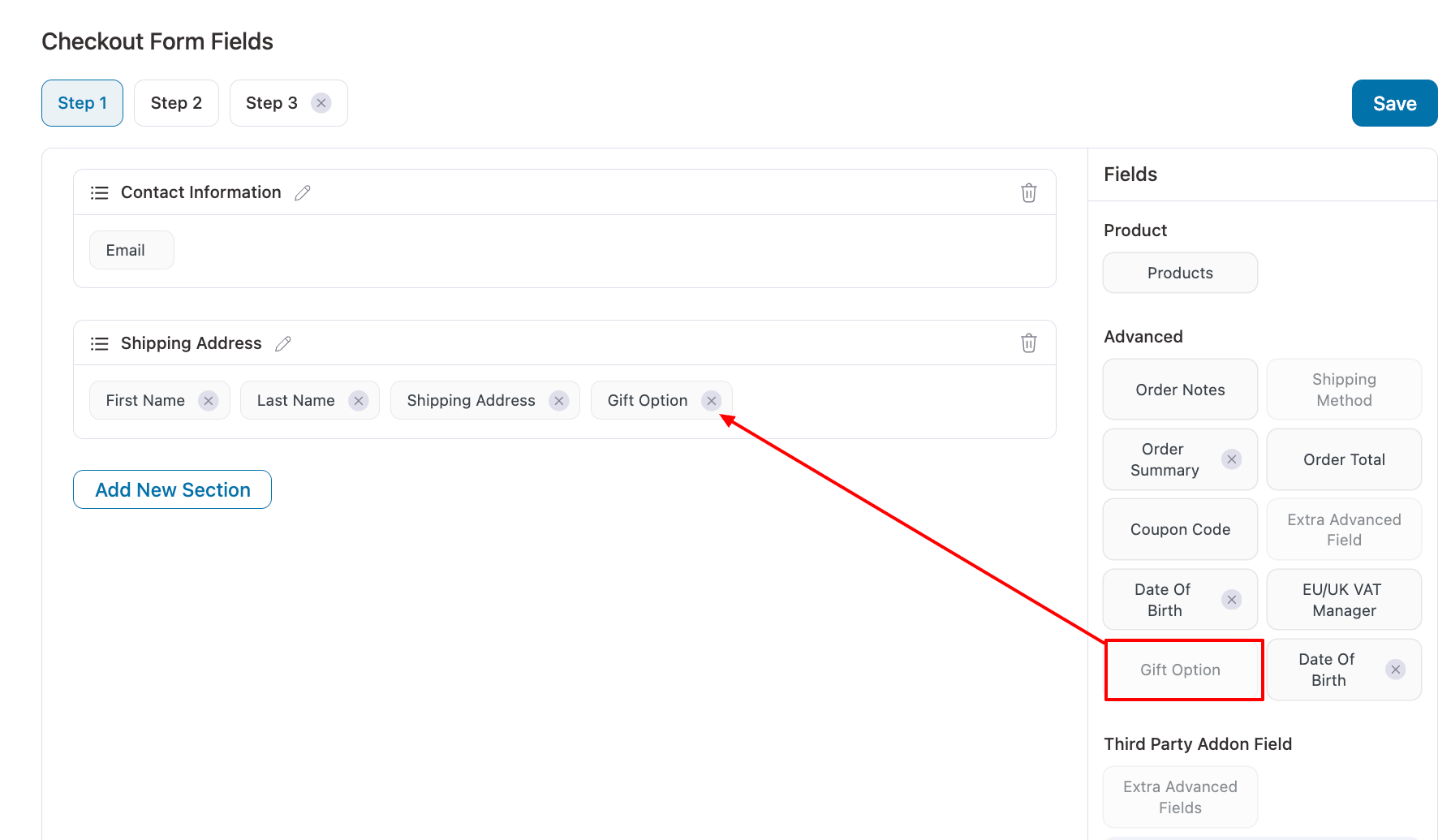Edit Shipping Address title via pencil icon
1451x840 pixels.
coord(282,343)
